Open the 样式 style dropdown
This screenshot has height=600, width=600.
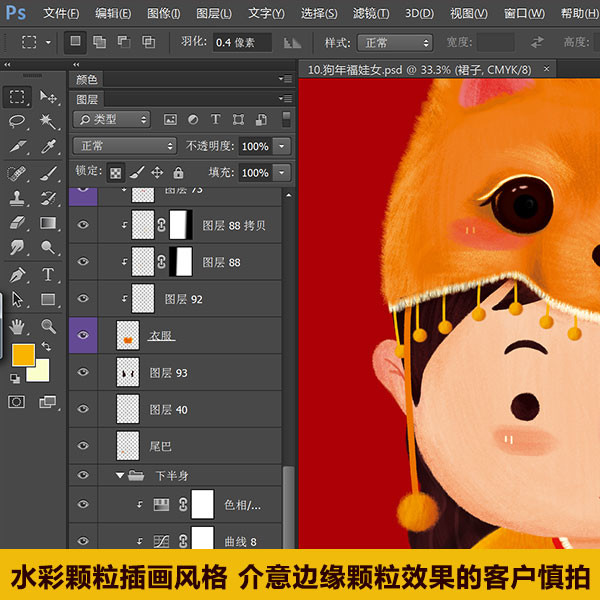point(395,42)
